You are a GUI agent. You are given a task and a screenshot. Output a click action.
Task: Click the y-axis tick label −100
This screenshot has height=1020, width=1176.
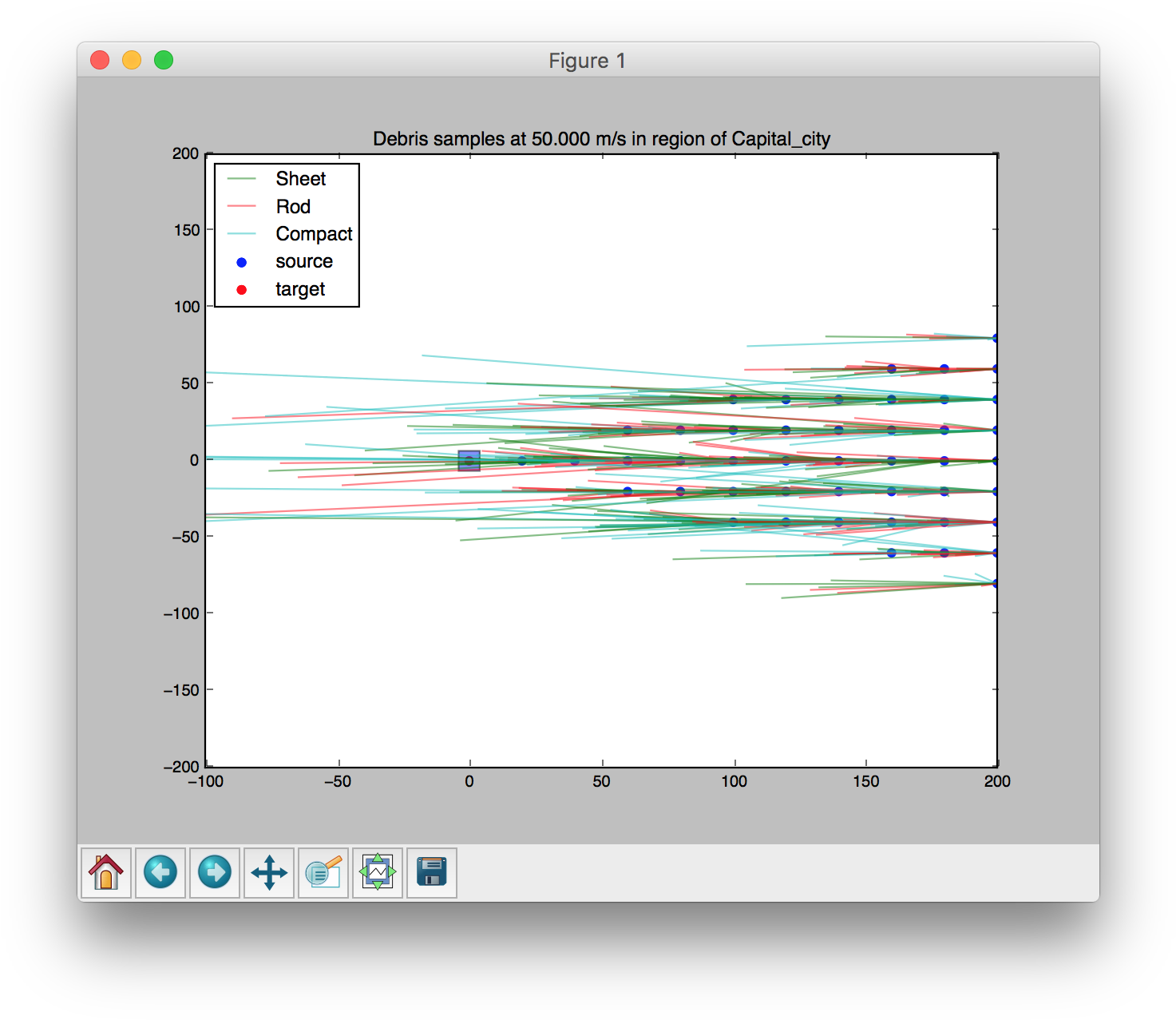[x=181, y=613]
